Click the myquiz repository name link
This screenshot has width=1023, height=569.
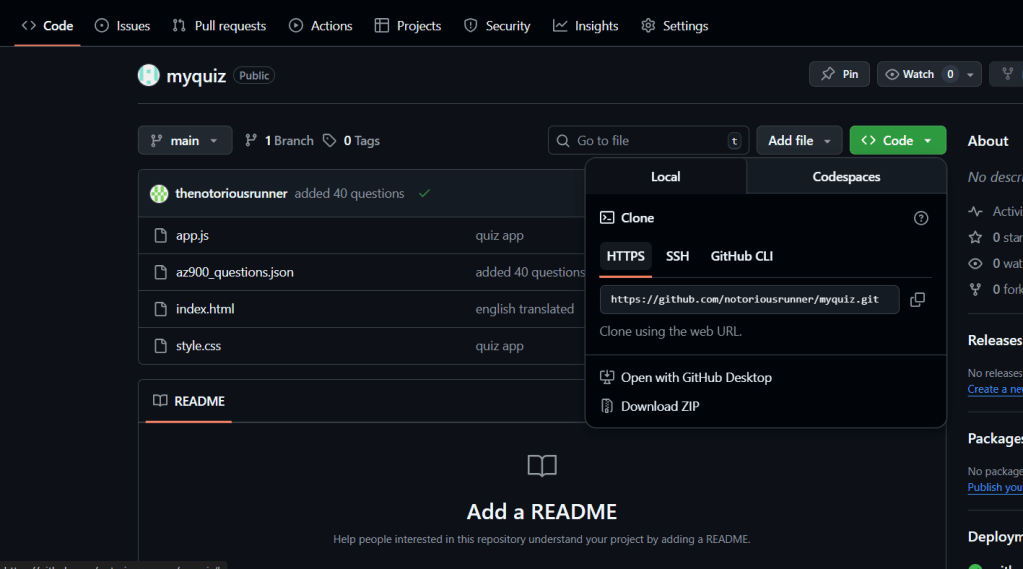coord(196,76)
